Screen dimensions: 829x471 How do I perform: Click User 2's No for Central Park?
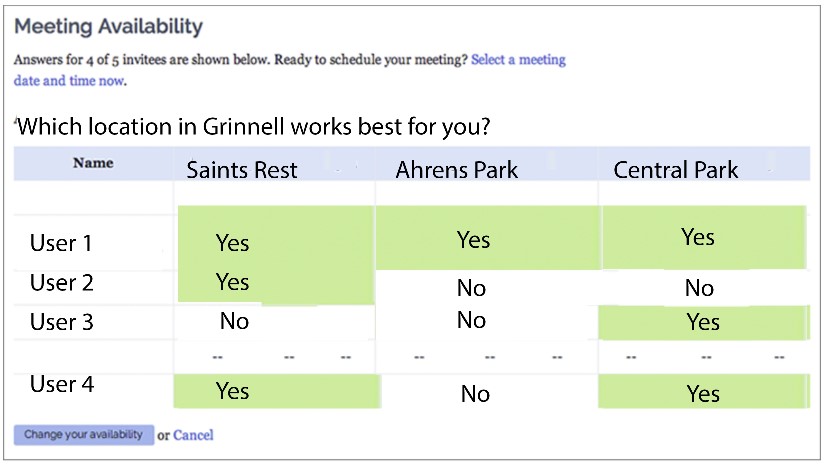tap(699, 288)
